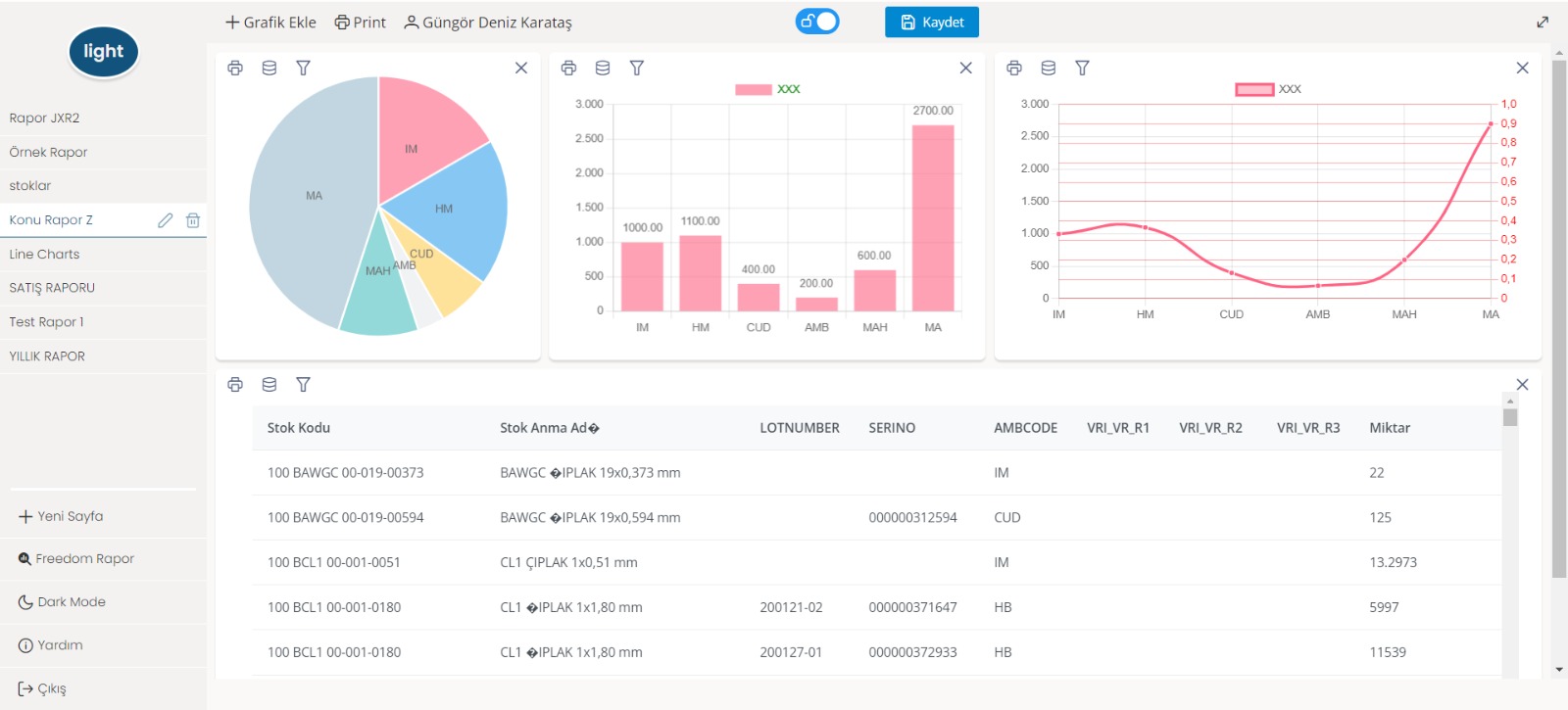
Task: Select row 100 BCL1 00-001-0051
Action: tap(876, 563)
